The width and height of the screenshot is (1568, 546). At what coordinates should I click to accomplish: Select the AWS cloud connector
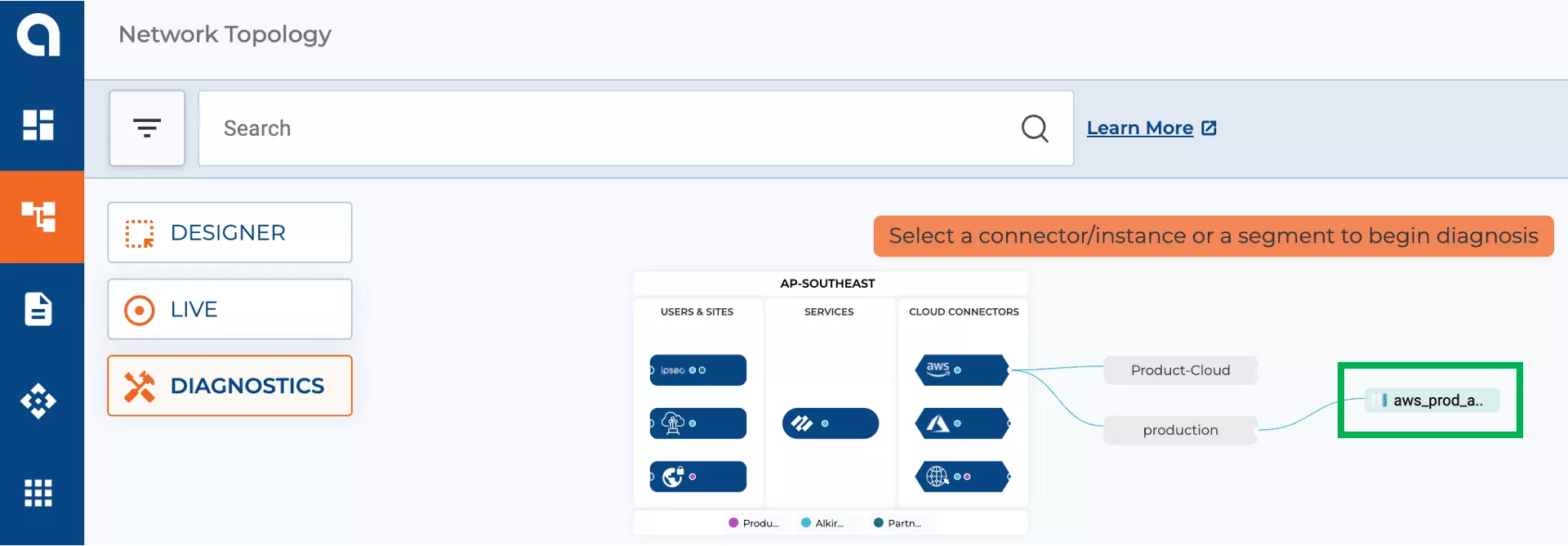(962, 370)
